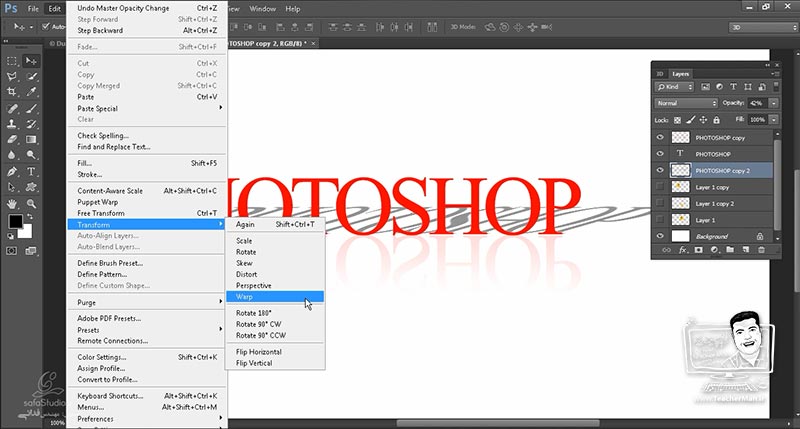Open the Fill slider dropdown arrow
Image resolution: width=800 pixels, height=429 pixels.
point(774,120)
